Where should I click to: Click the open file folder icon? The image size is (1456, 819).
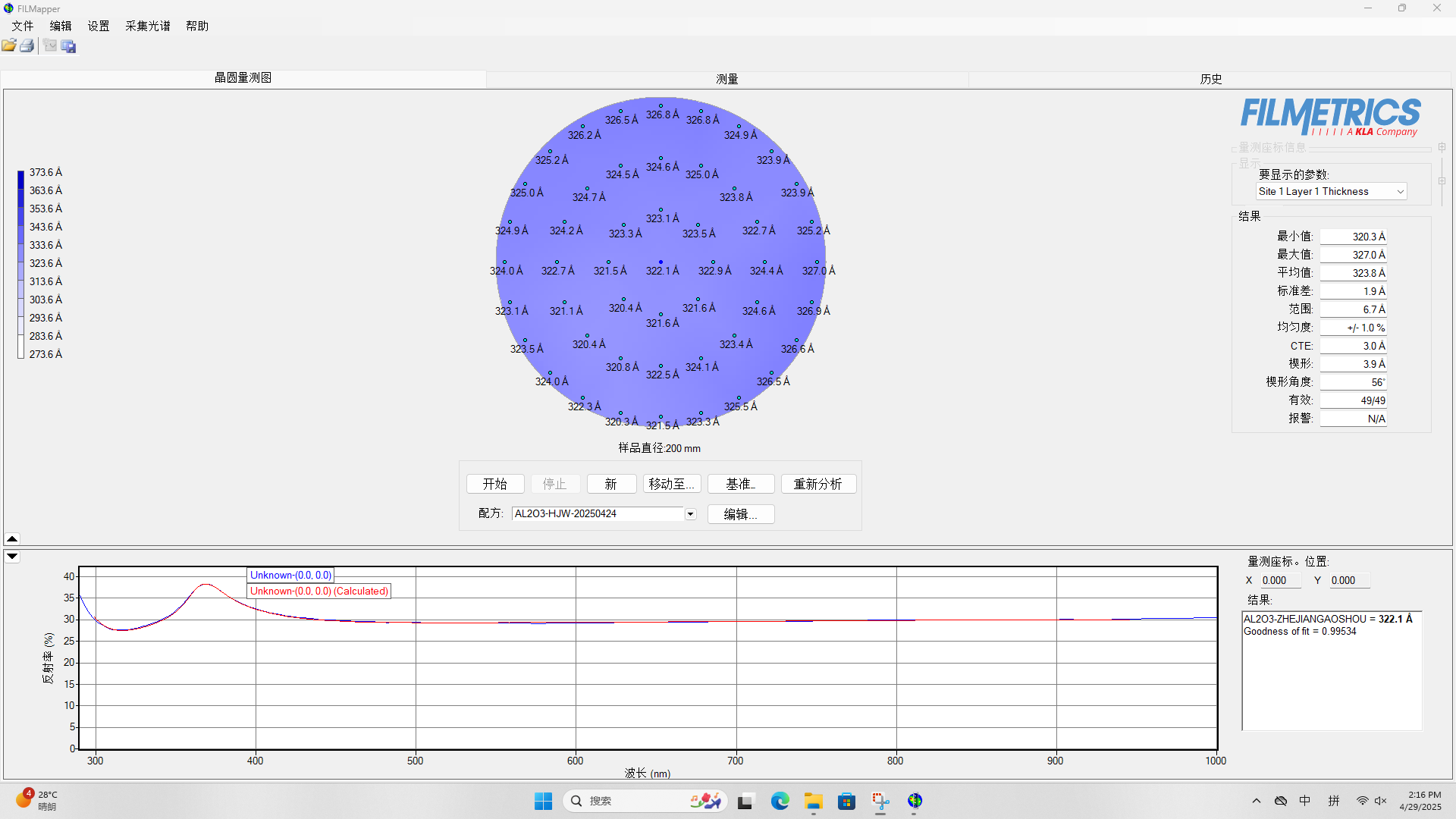pyautogui.click(x=9, y=46)
